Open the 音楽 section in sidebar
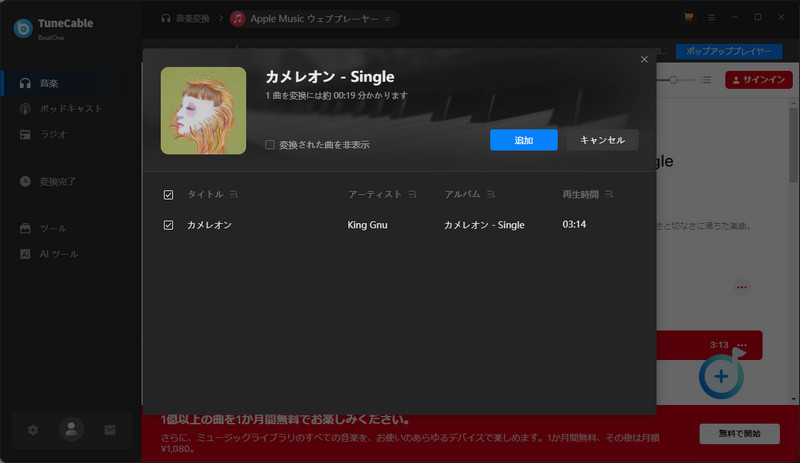800x463 pixels. [66, 83]
